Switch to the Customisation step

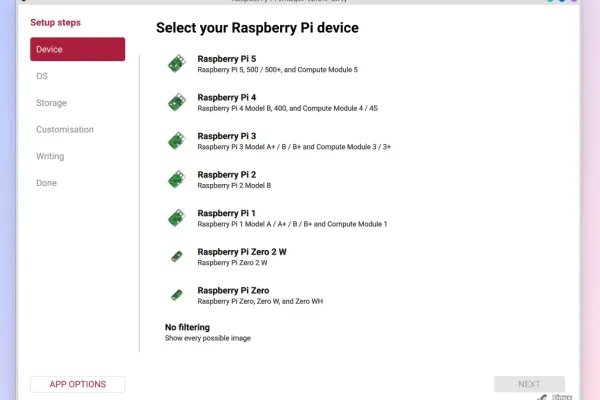[x=65, y=129]
